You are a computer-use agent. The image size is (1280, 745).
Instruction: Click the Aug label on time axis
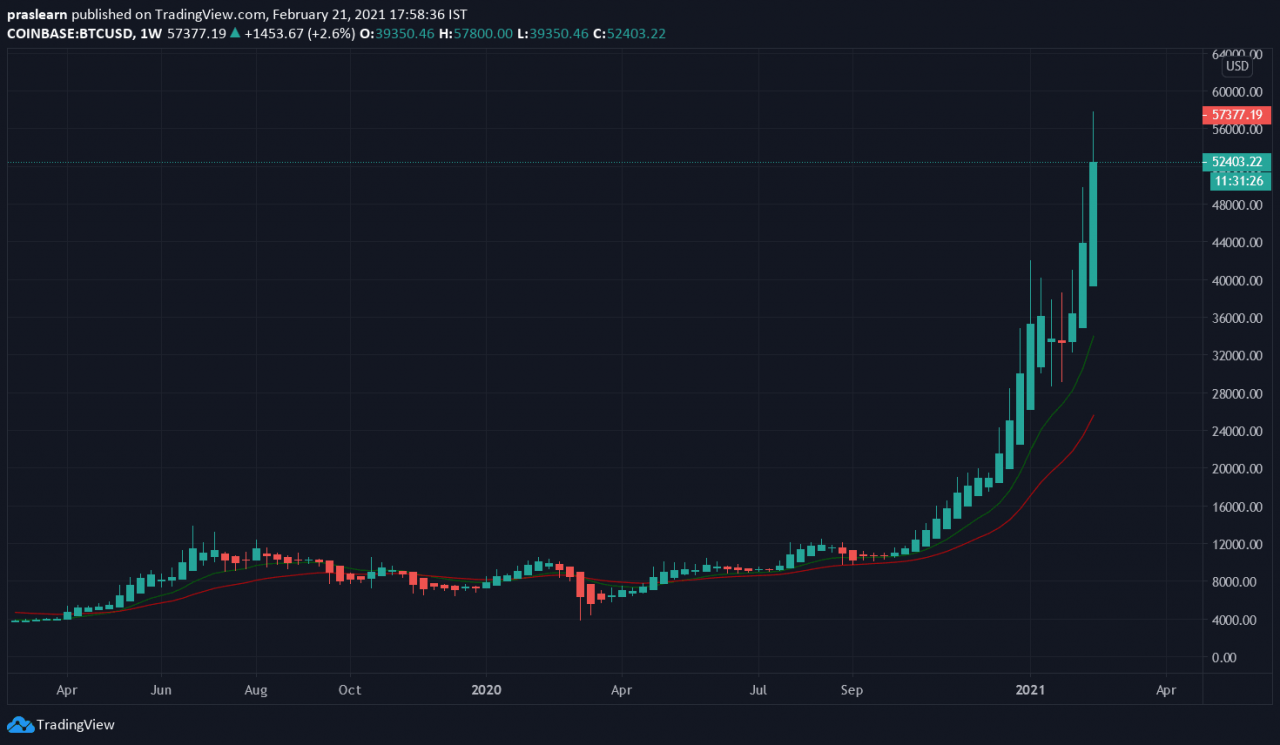(x=256, y=689)
